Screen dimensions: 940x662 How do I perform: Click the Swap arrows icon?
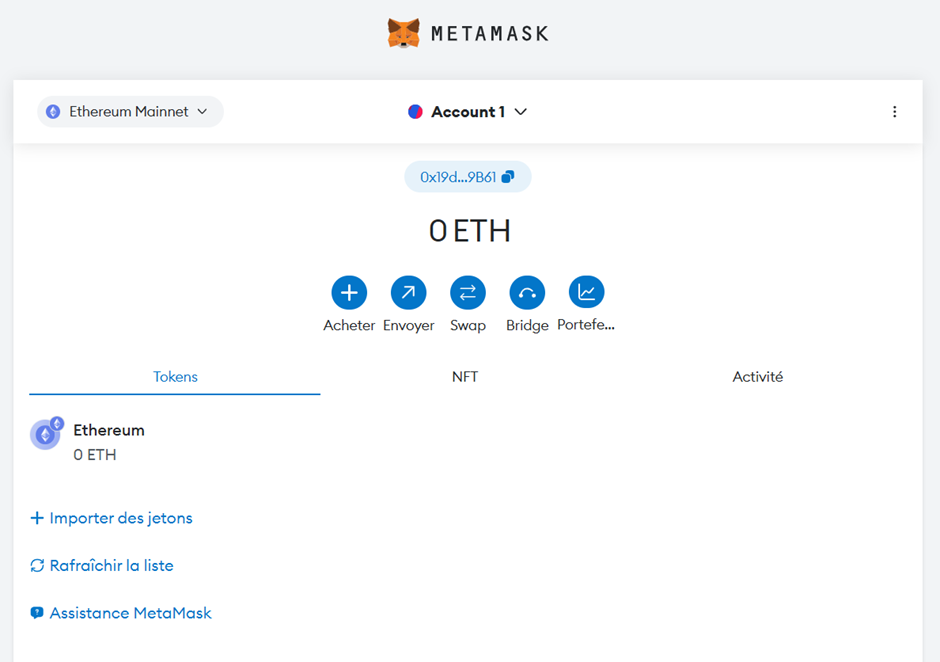point(468,293)
